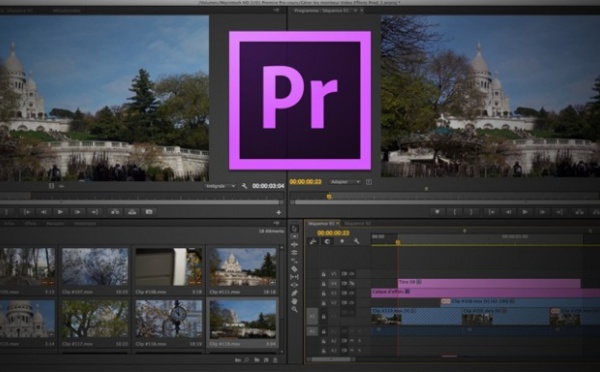Click the timeline horizontal zoom scrollbar
This screenshot has width=600, height=372.
[331, 359]
